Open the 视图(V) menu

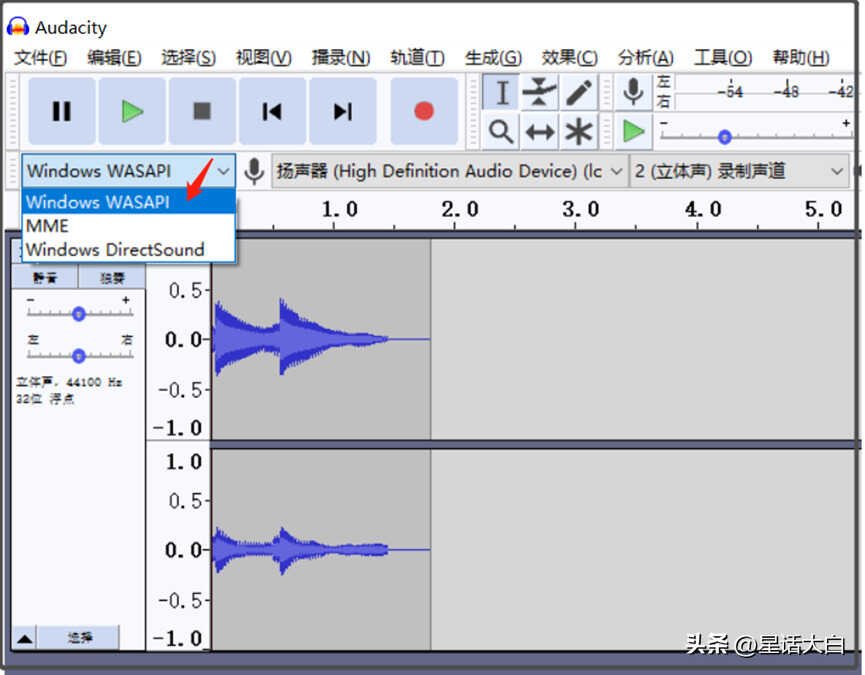pyautogui.click(x=264, y=57)
